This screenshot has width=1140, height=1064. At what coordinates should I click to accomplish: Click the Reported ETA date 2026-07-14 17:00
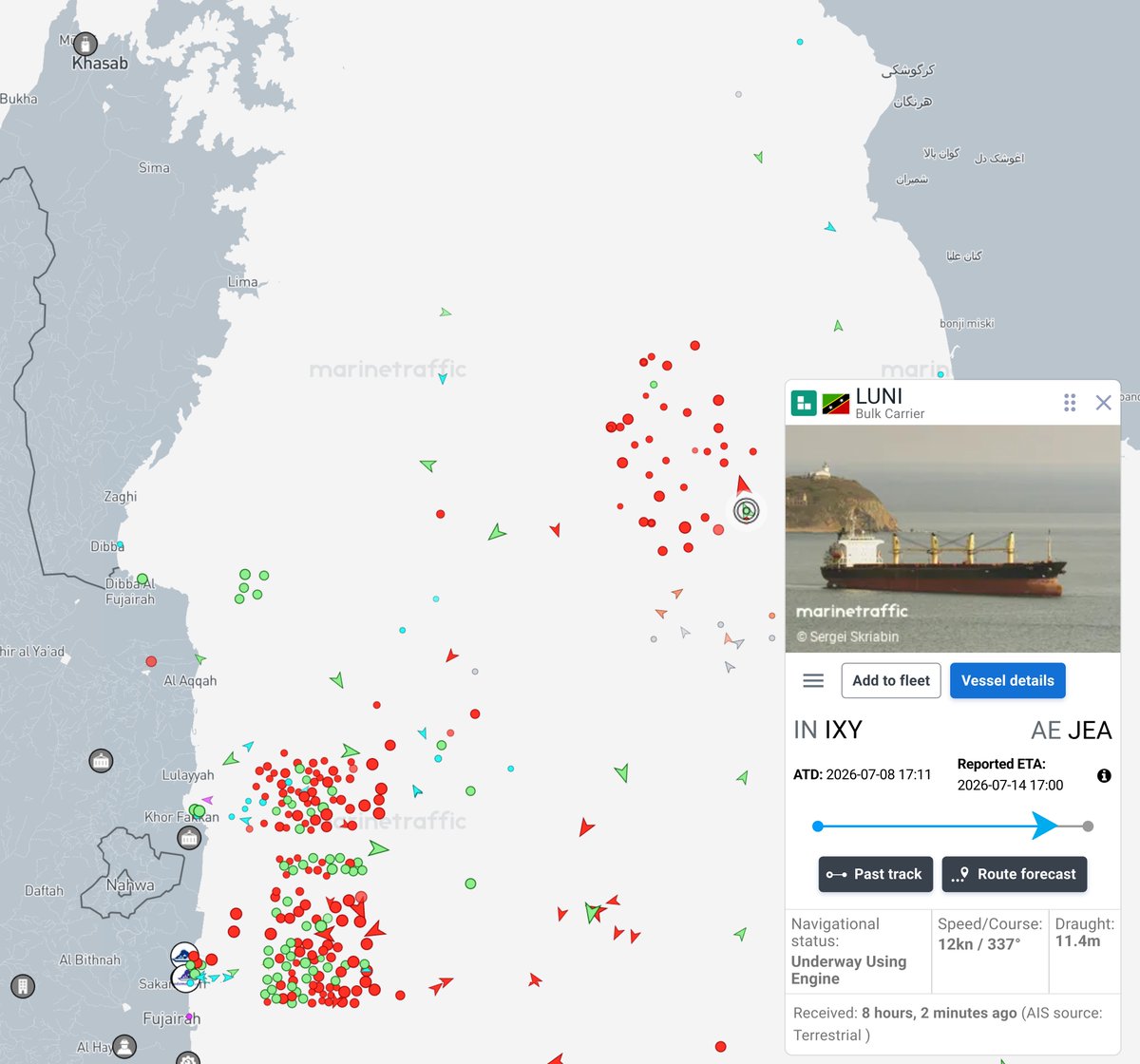tap(1010, 785)
